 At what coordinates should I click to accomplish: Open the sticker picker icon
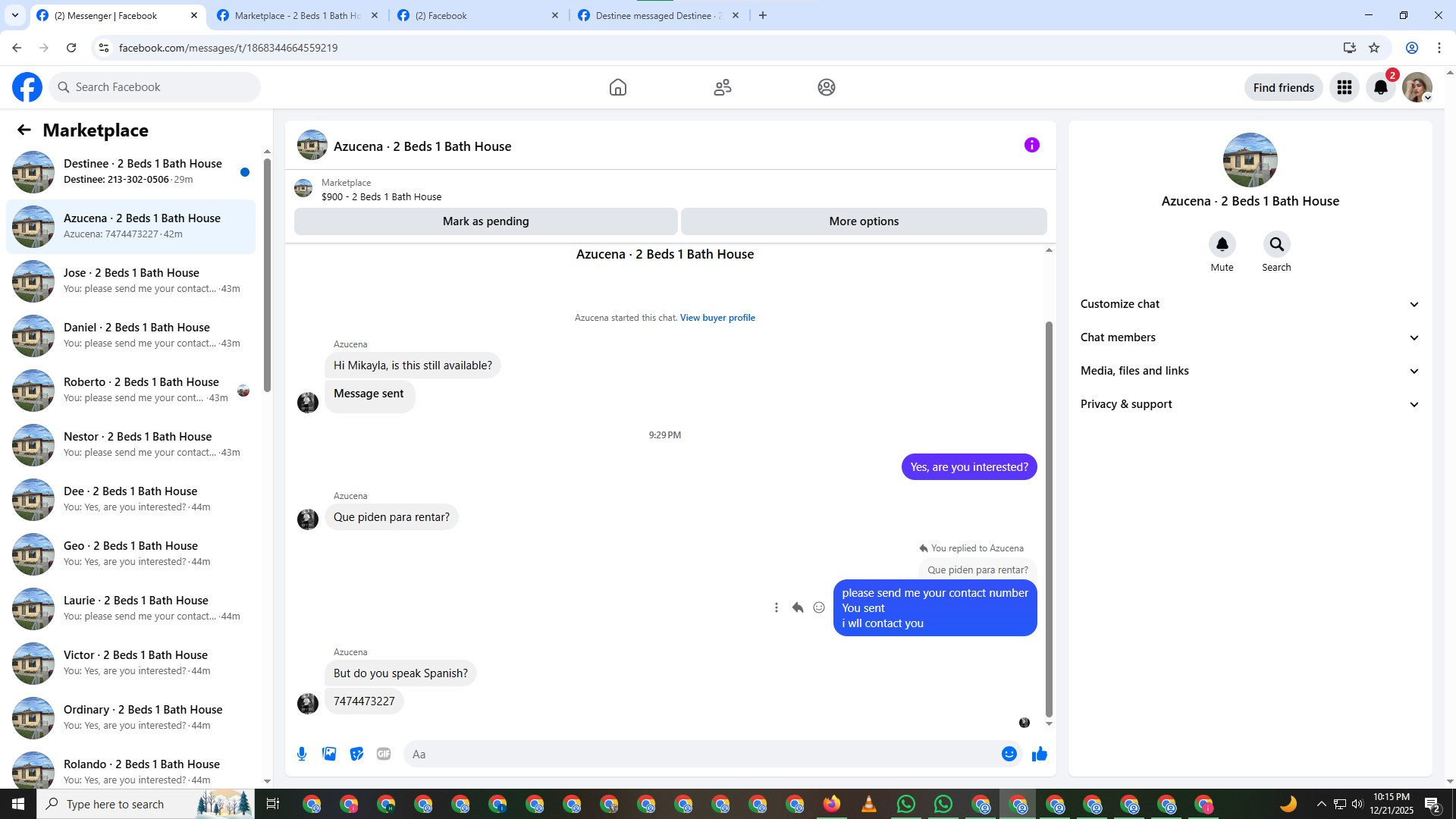(356, 754)
